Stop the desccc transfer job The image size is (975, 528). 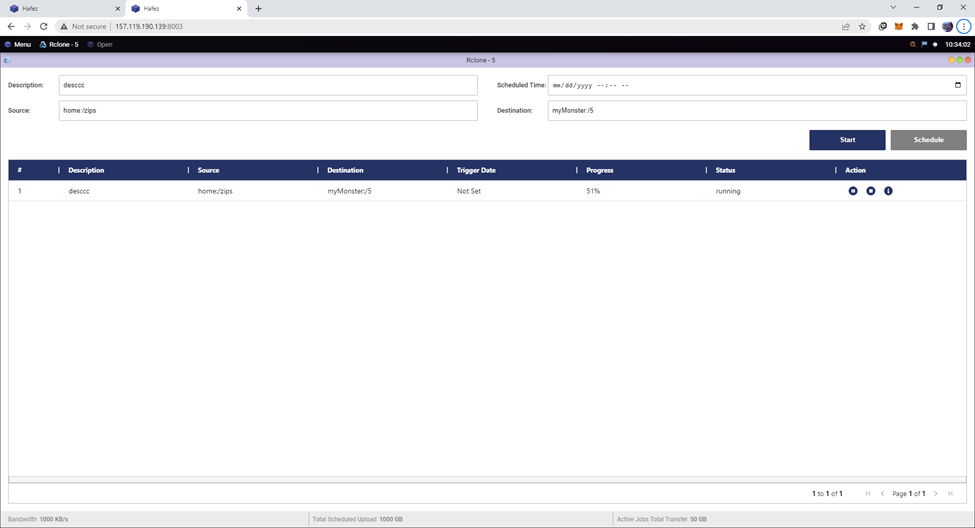coord(871,191)
